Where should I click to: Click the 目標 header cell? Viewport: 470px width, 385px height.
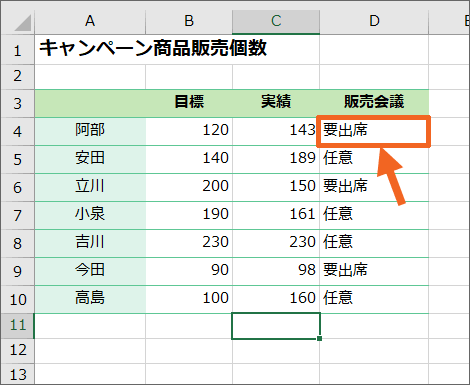pos(189,103)
